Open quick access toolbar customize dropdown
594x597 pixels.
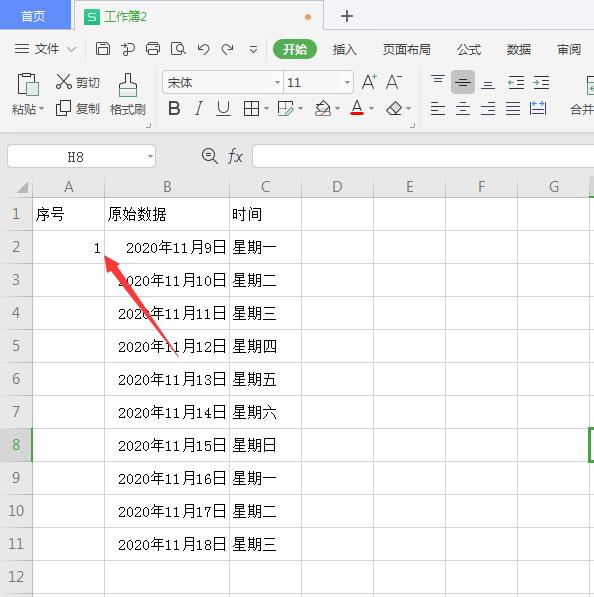click(x=254, y=49)
